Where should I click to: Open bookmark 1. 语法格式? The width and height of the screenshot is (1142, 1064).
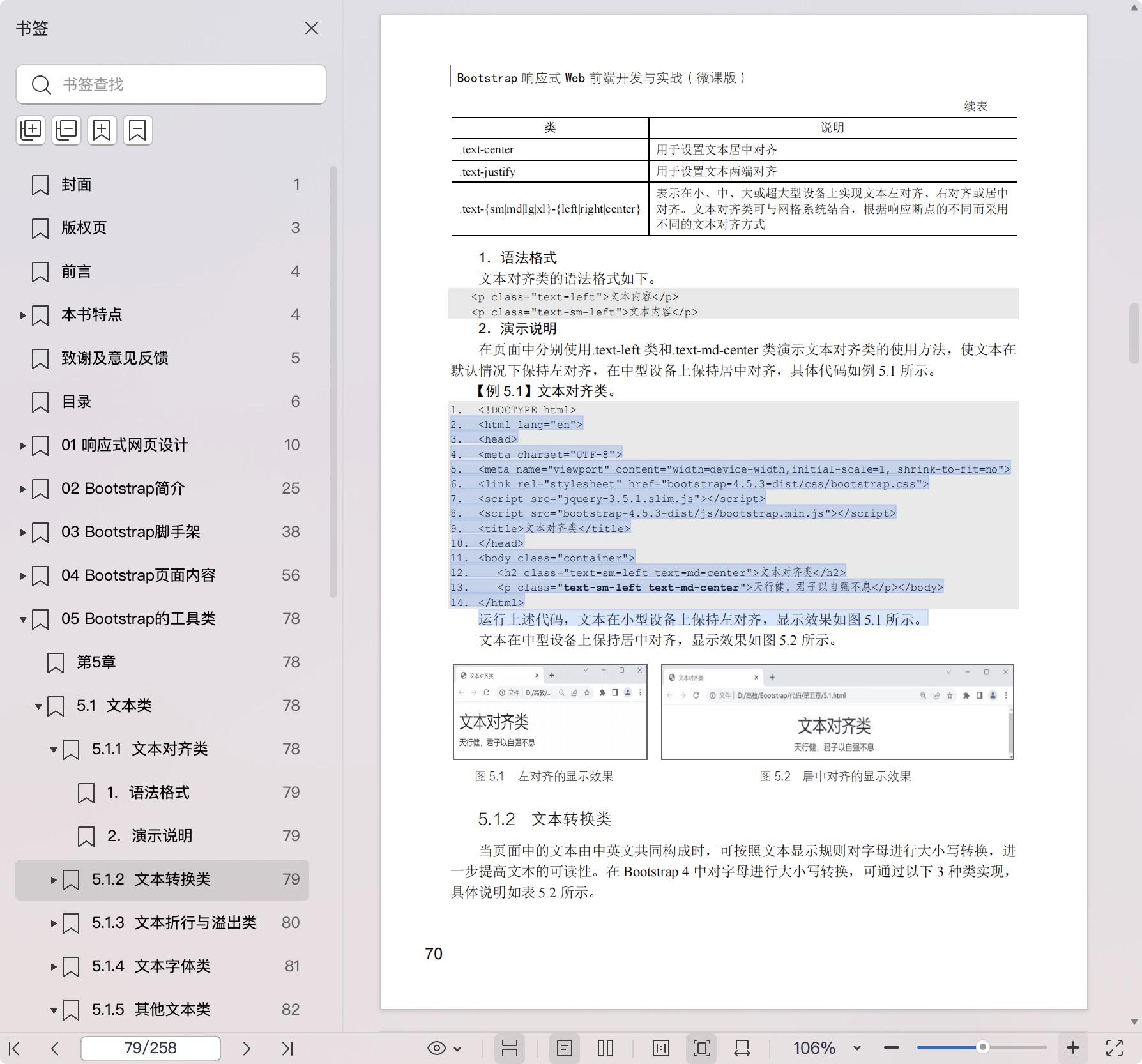(162, 793)
